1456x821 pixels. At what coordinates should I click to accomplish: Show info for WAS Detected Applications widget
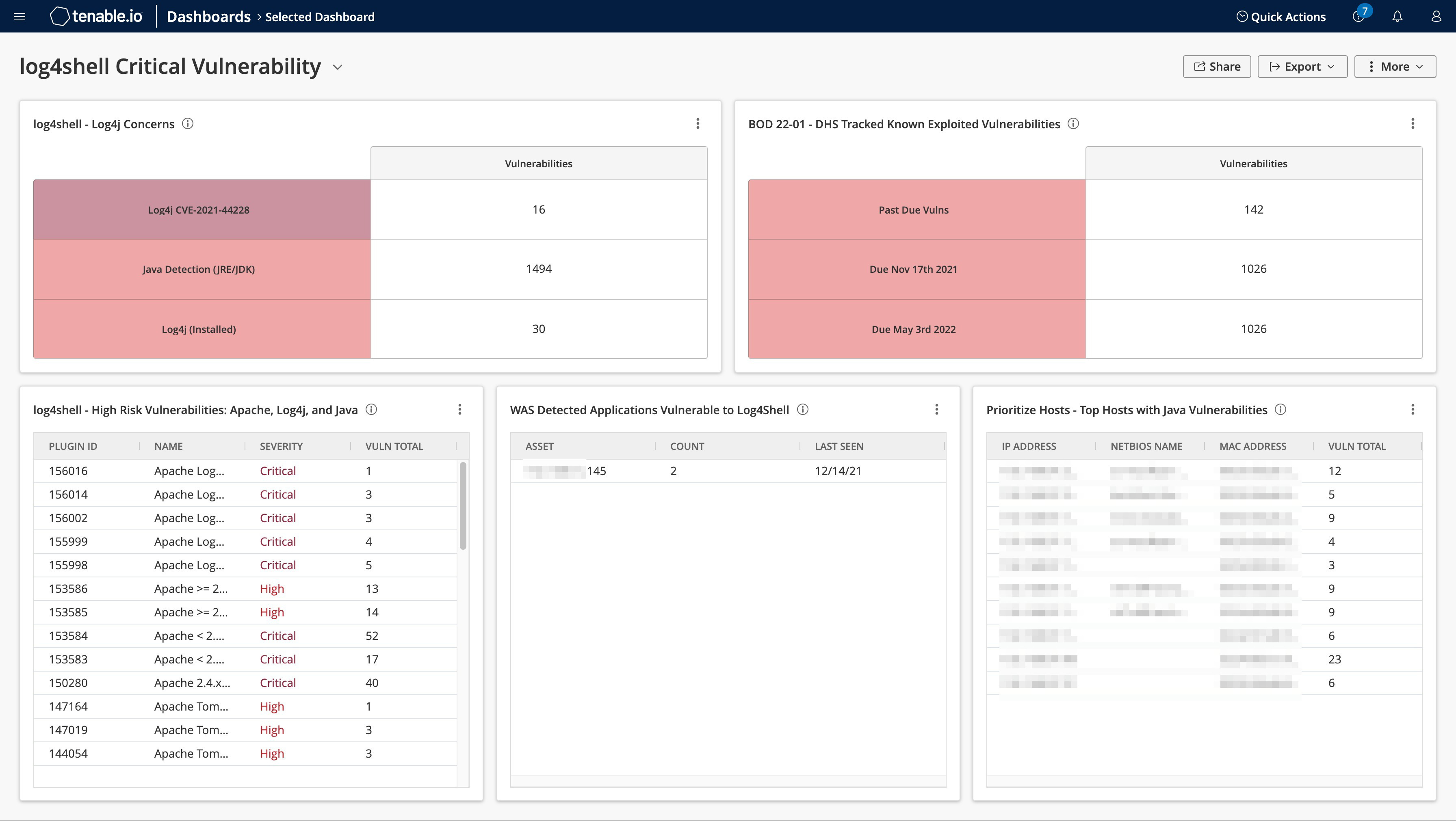tap(803, 410)
